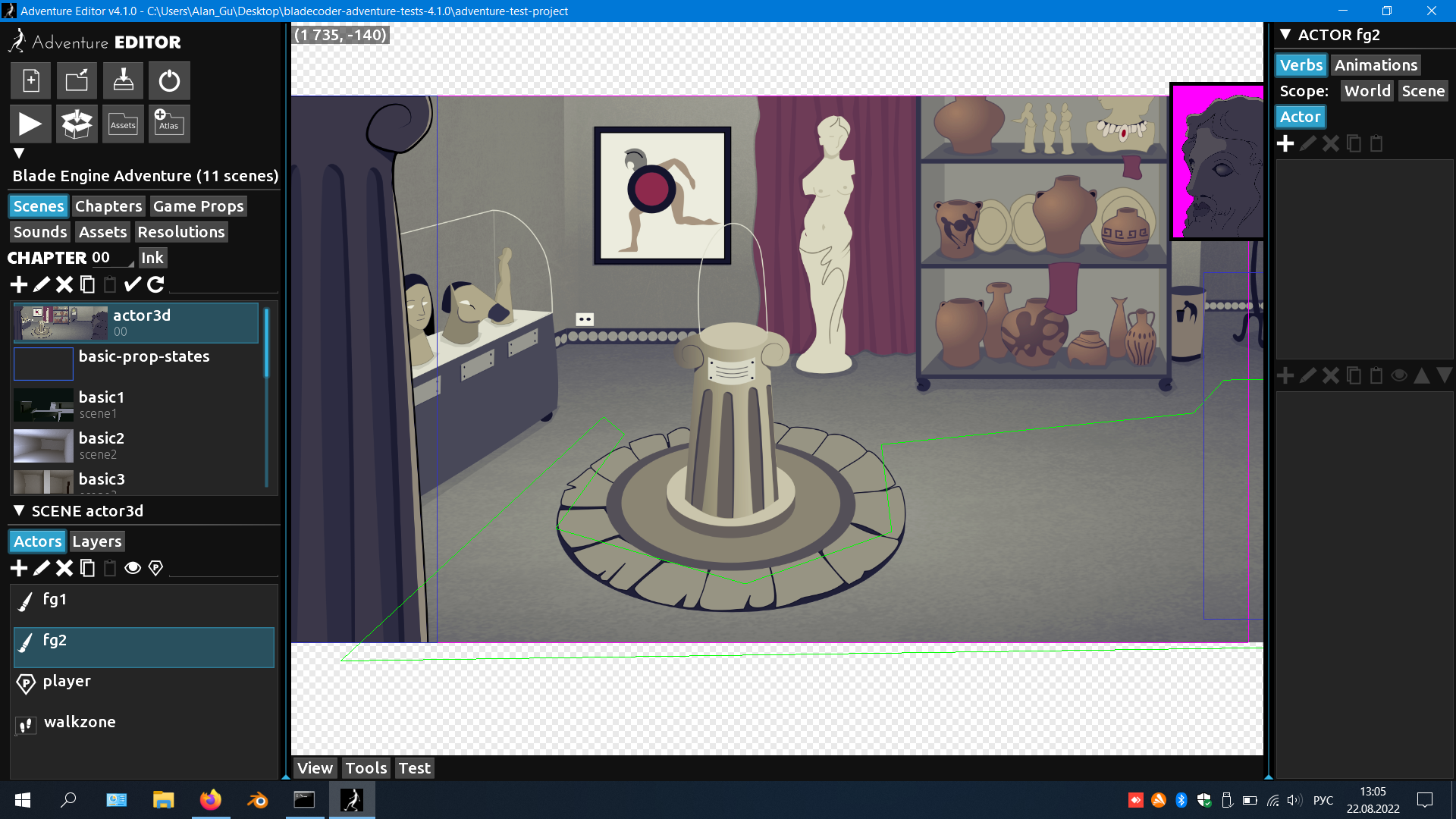
Task: Click the New Project icon
Action: (x=31, y=80)
